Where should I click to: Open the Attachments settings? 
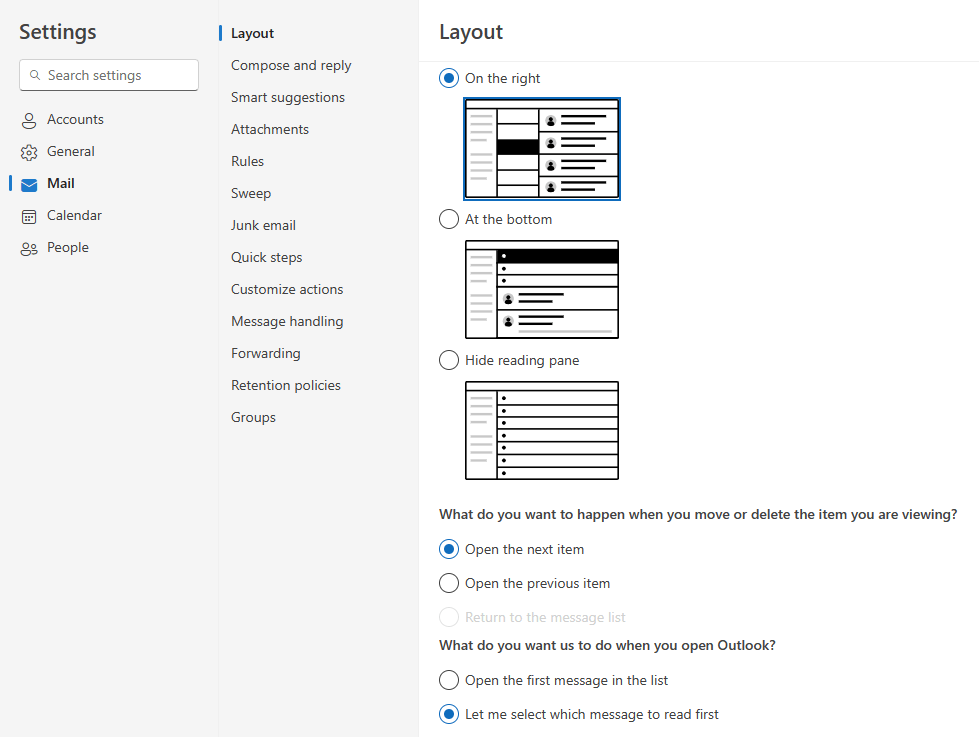(x=270, y=129)
